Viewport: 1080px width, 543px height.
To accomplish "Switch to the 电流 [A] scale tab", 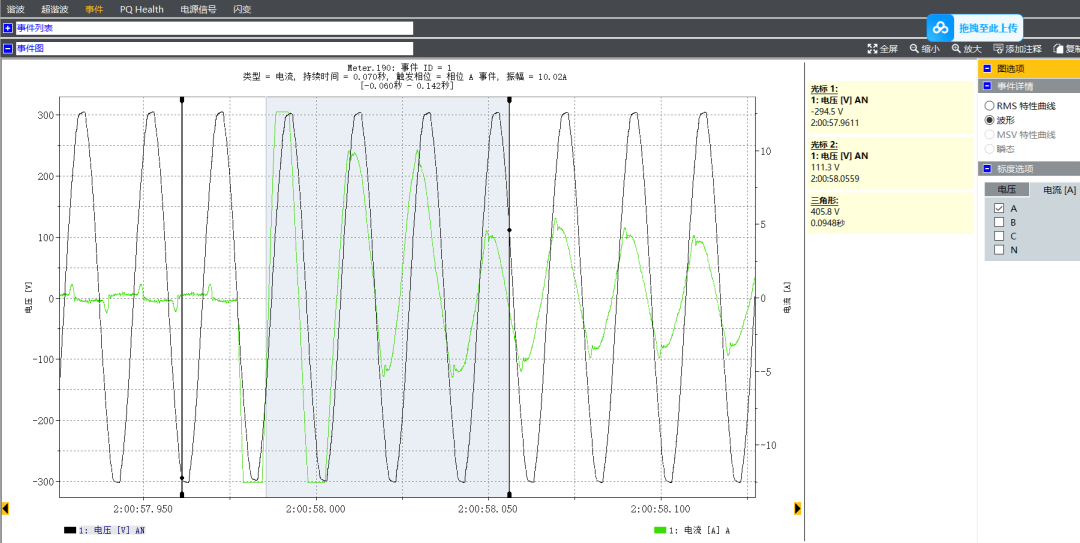I will point(1059,189).
